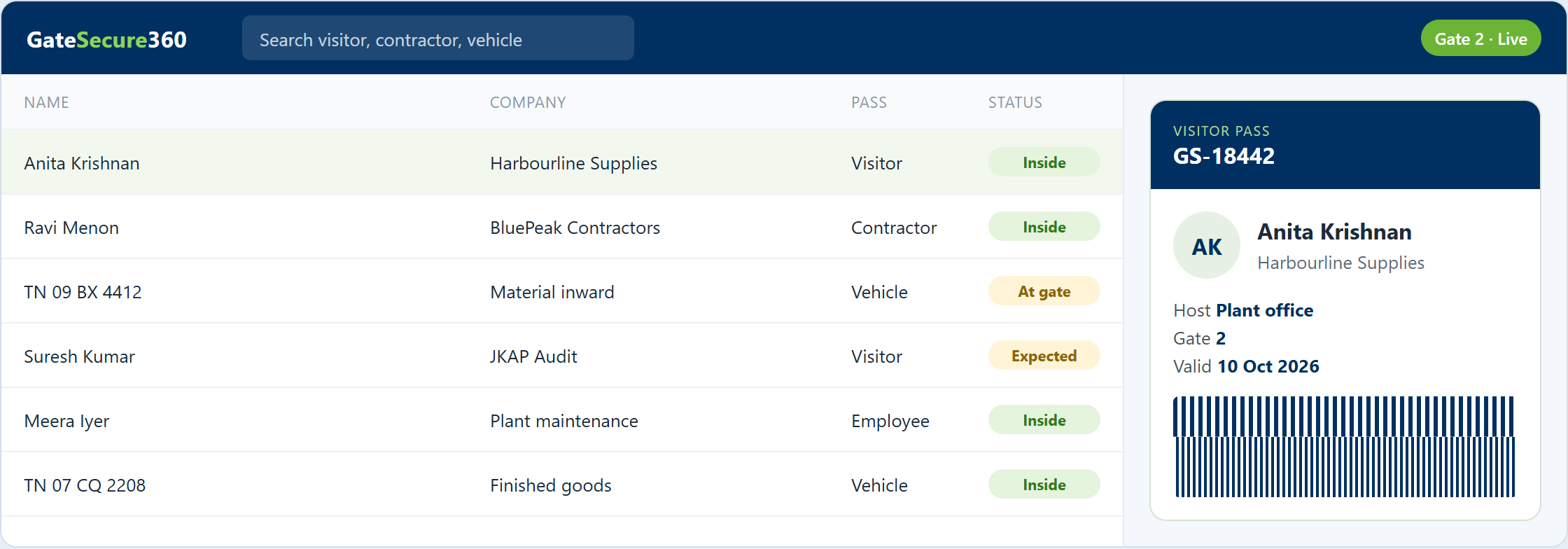This screenshot has width=1568, height=549.
Task: Select the NAME column header
Action: click(x=46, y=102)
